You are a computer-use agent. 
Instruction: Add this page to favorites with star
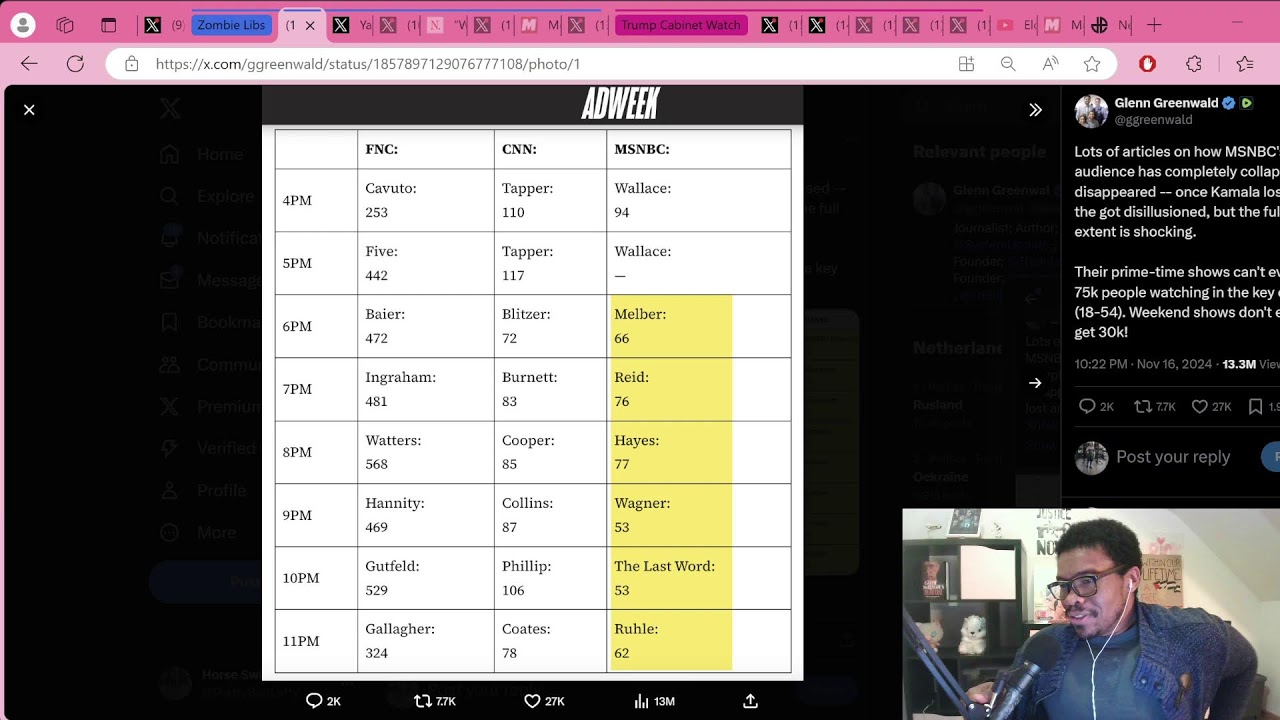1092,64
